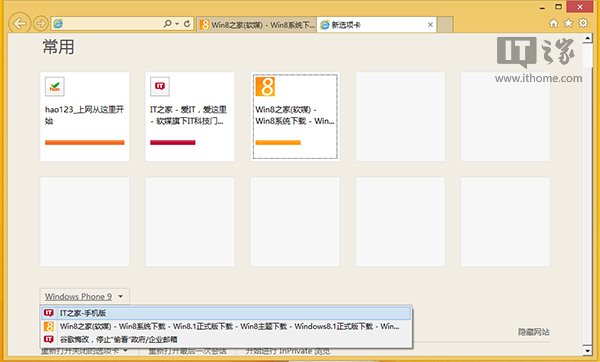Choose the Win8之家(软媒) entry in dropdown list
This screenshot has width=600, height=362.
pos(226,326)
